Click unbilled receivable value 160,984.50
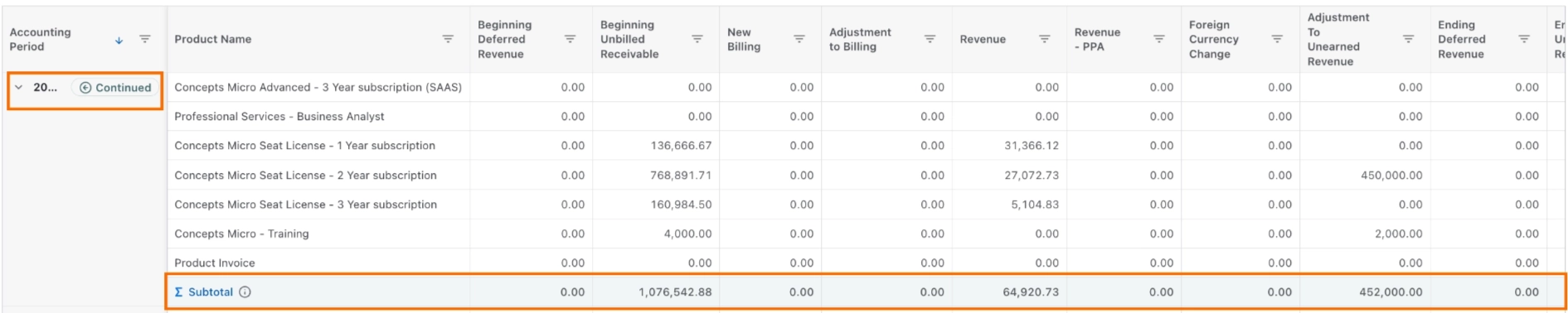This screenshot has width=1568, height=313. coord(681,205)
